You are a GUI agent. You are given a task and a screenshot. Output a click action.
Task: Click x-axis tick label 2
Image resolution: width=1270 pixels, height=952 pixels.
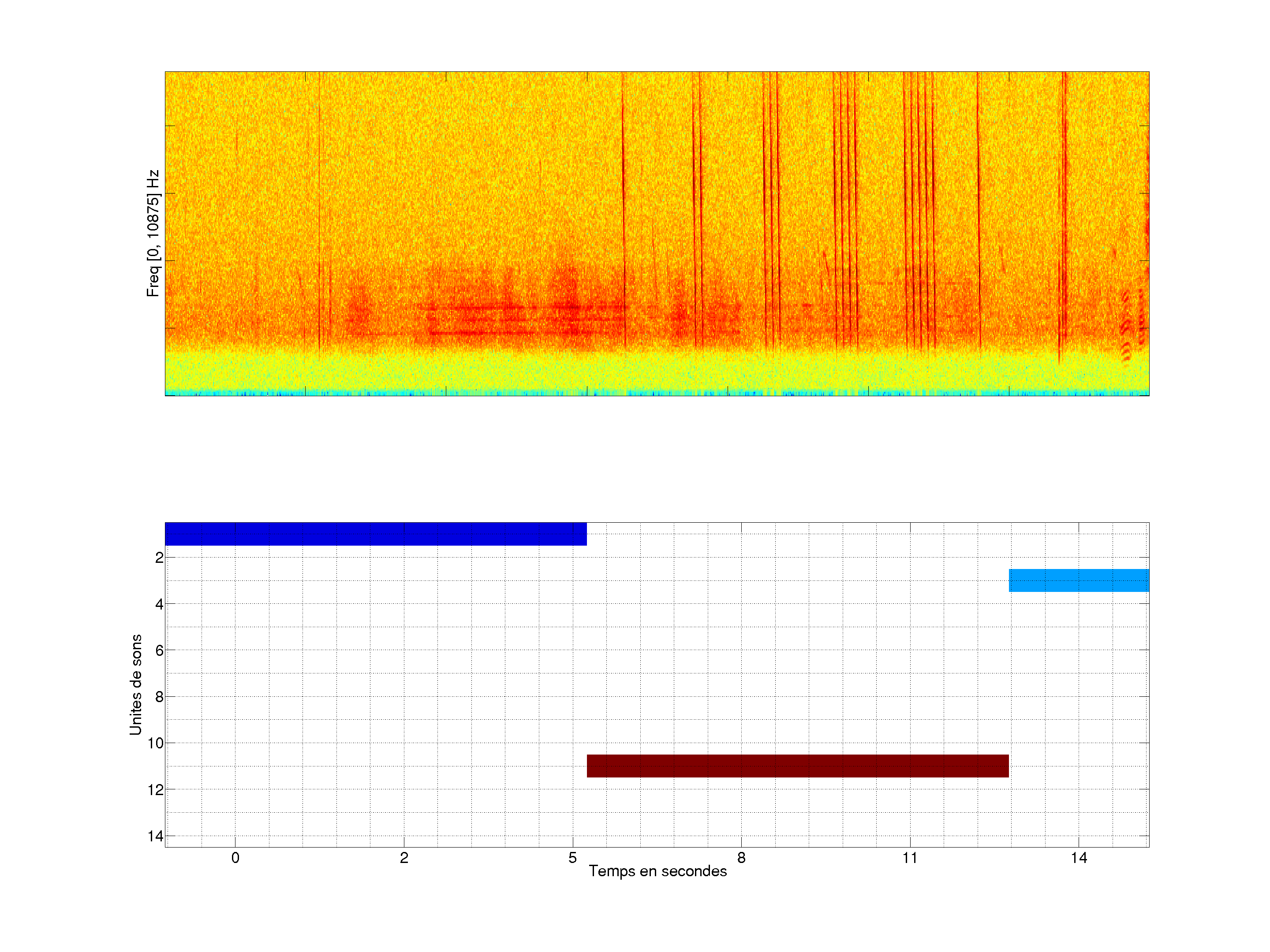tap(403, 858)
